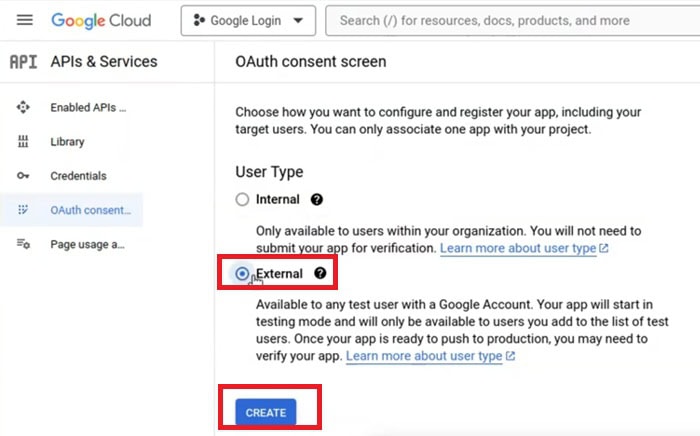The height and width of the screenshot is (436, 700).
Task: Click the Page usage agreements icon
Action: 23,244
